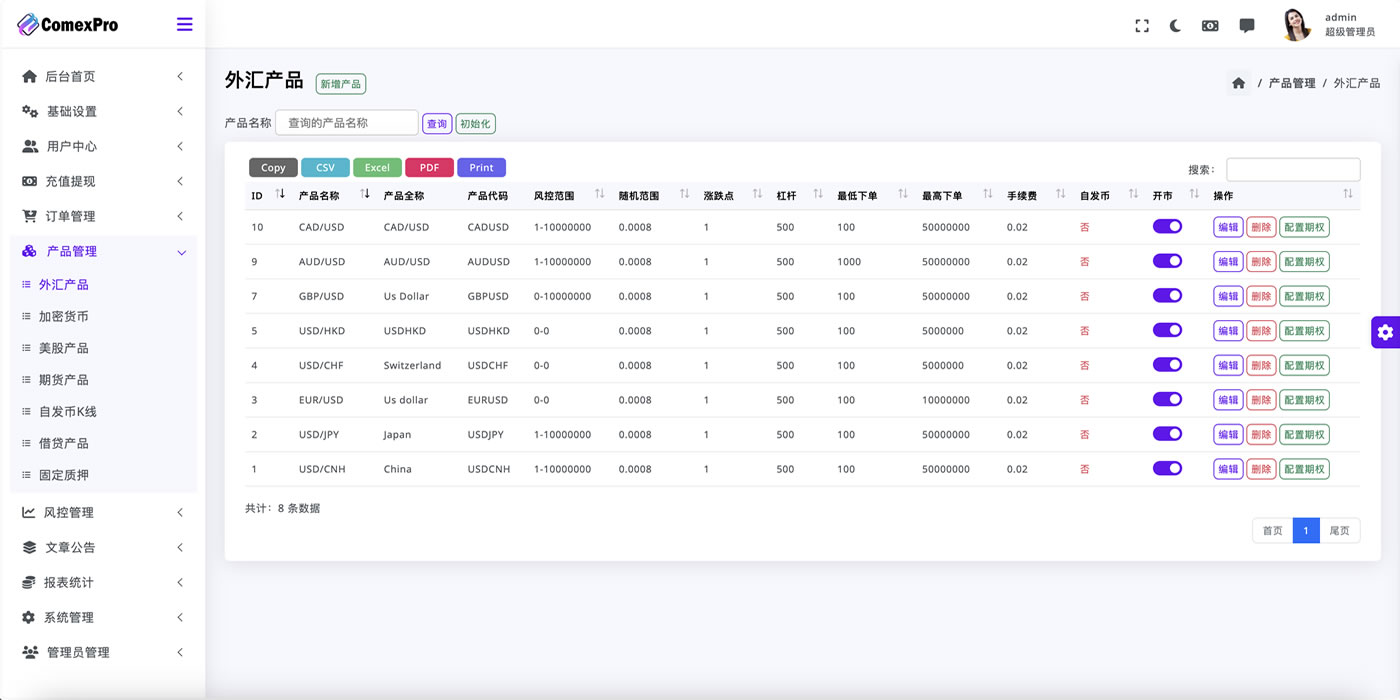Sort by 风控范围 column arrows
The height and width of the screenshot is (700, 1400).
pyautogui.click(x=599, y=194)
